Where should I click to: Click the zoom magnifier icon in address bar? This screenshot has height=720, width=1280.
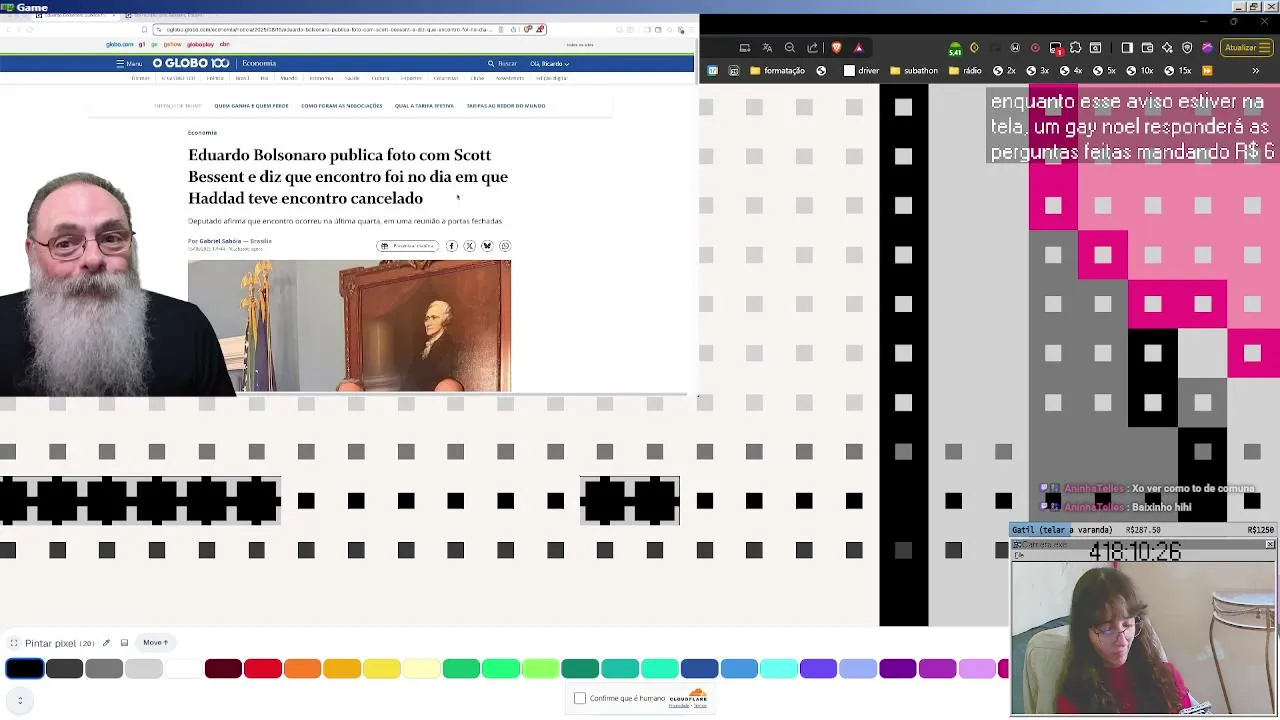point(790,47)
